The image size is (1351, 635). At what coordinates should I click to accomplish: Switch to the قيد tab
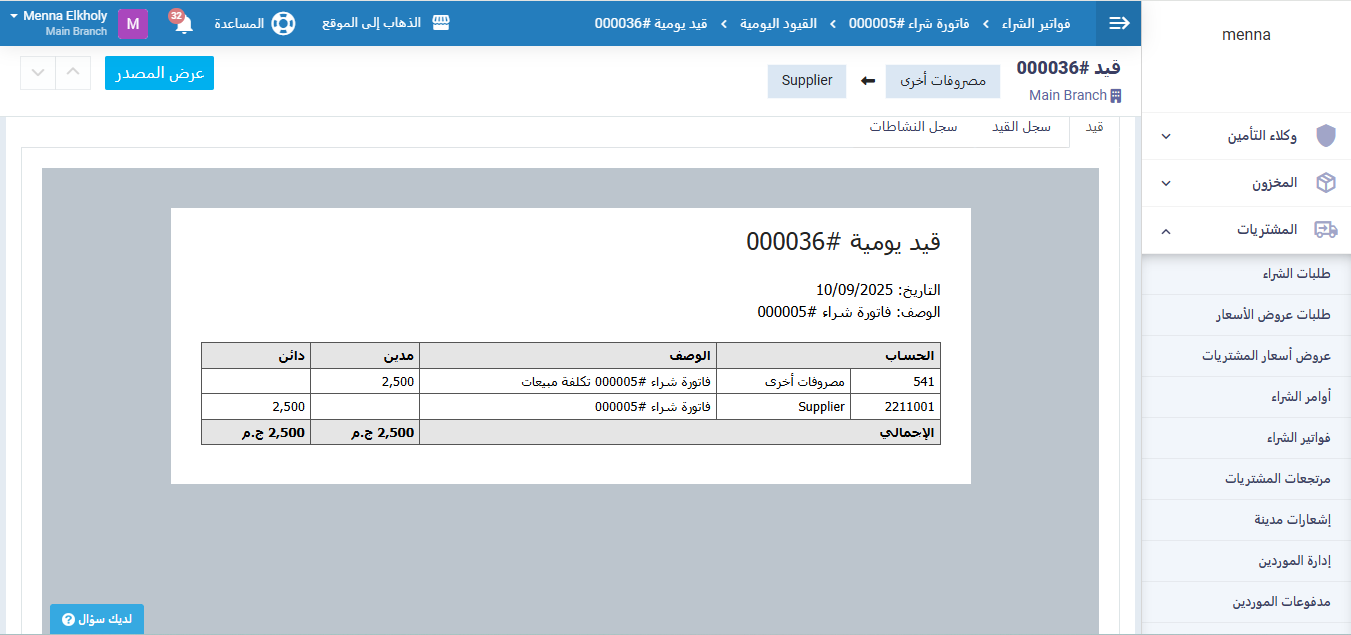[1095, 127]
